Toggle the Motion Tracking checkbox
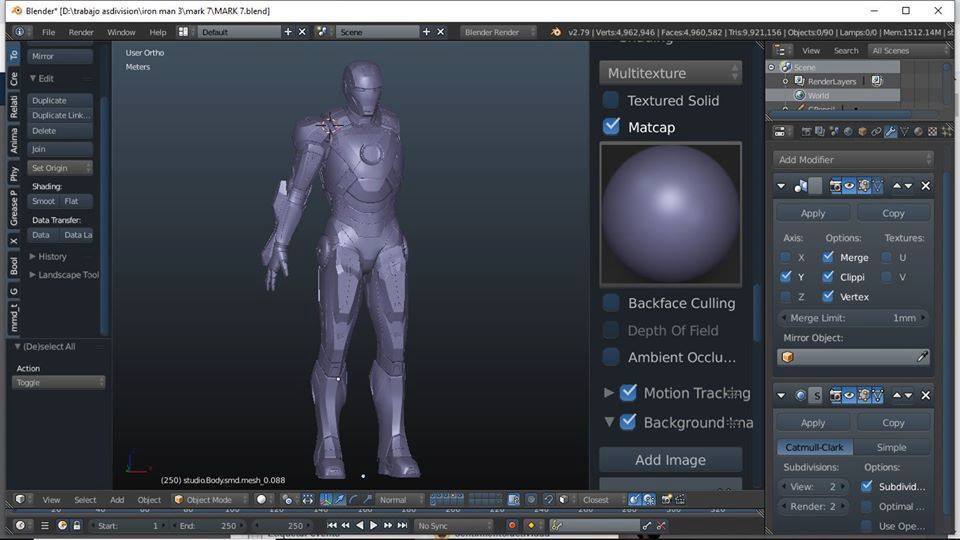Screen dimensions: 960x540 [x=628, y=392]
